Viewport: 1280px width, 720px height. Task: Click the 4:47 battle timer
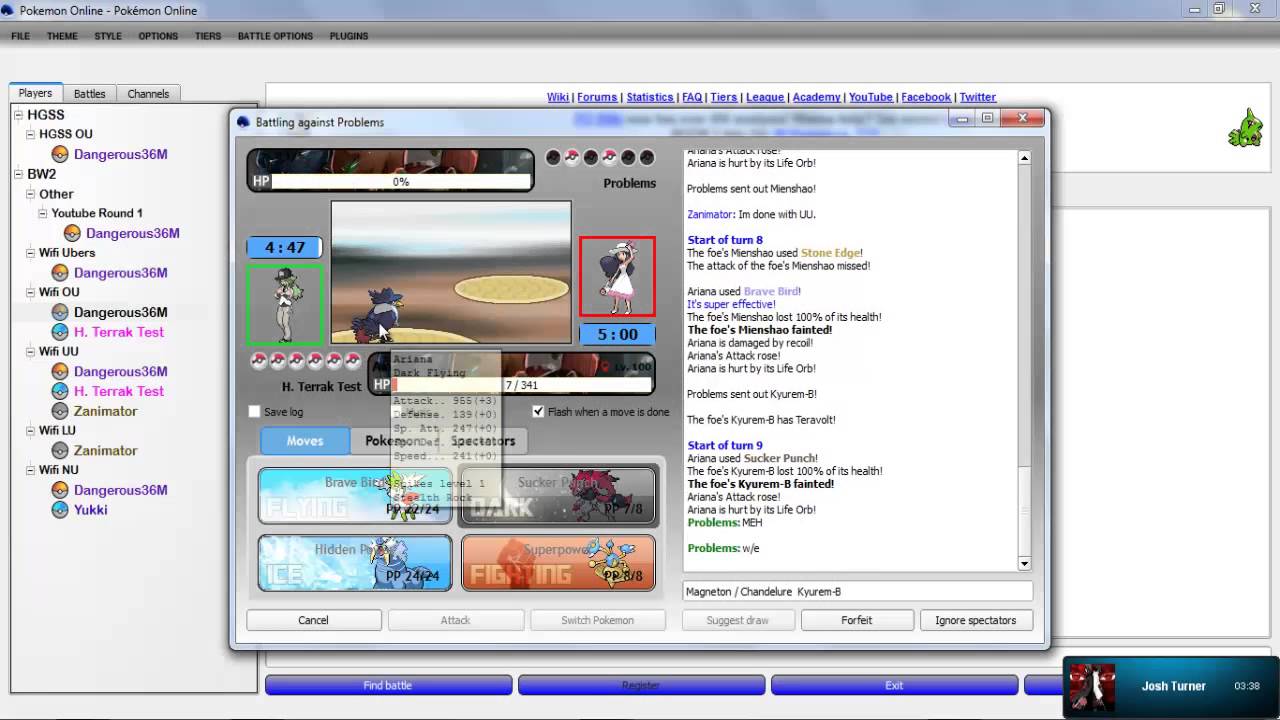point(285,248)
